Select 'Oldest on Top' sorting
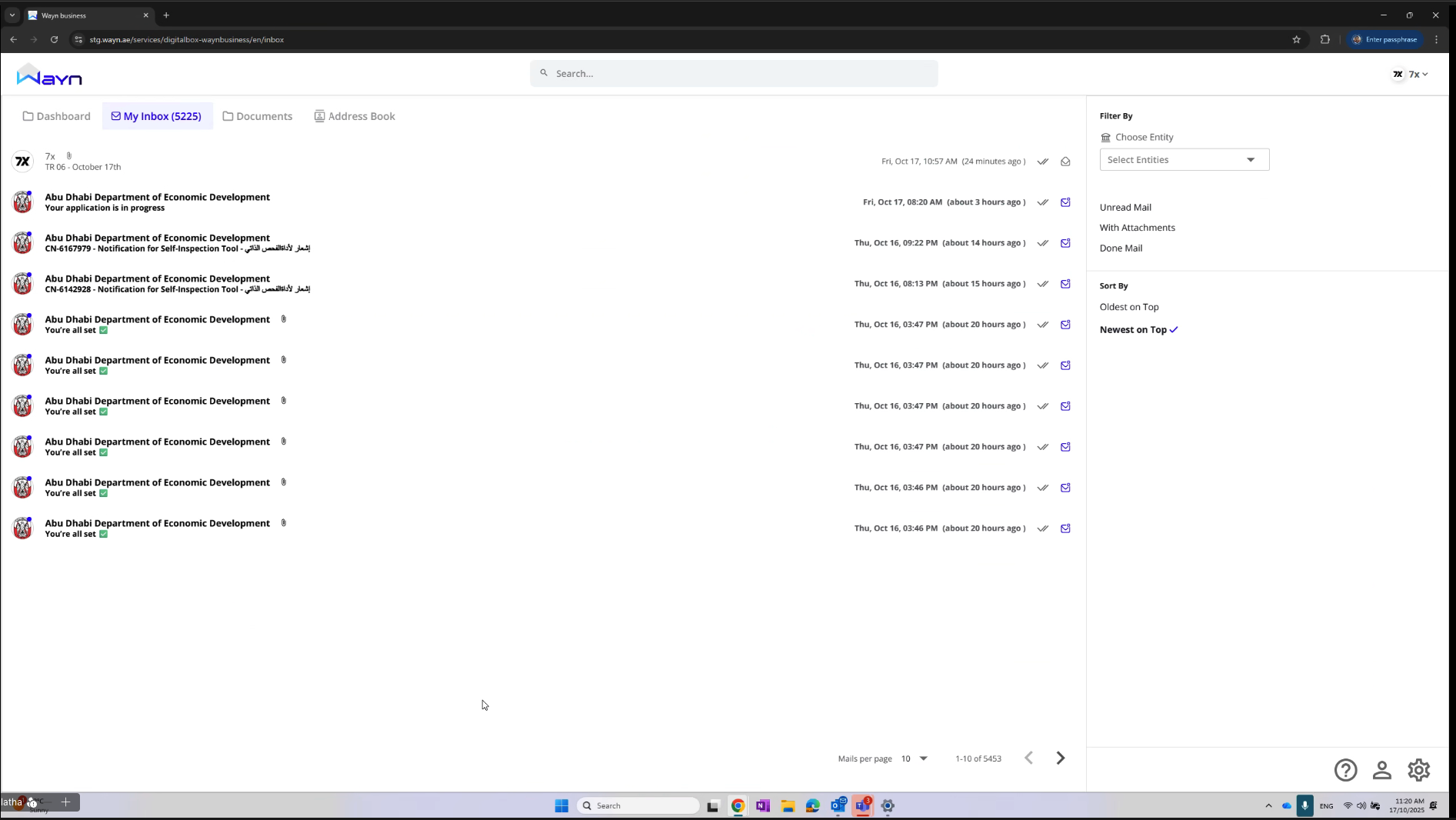 tap(1129, 306)
